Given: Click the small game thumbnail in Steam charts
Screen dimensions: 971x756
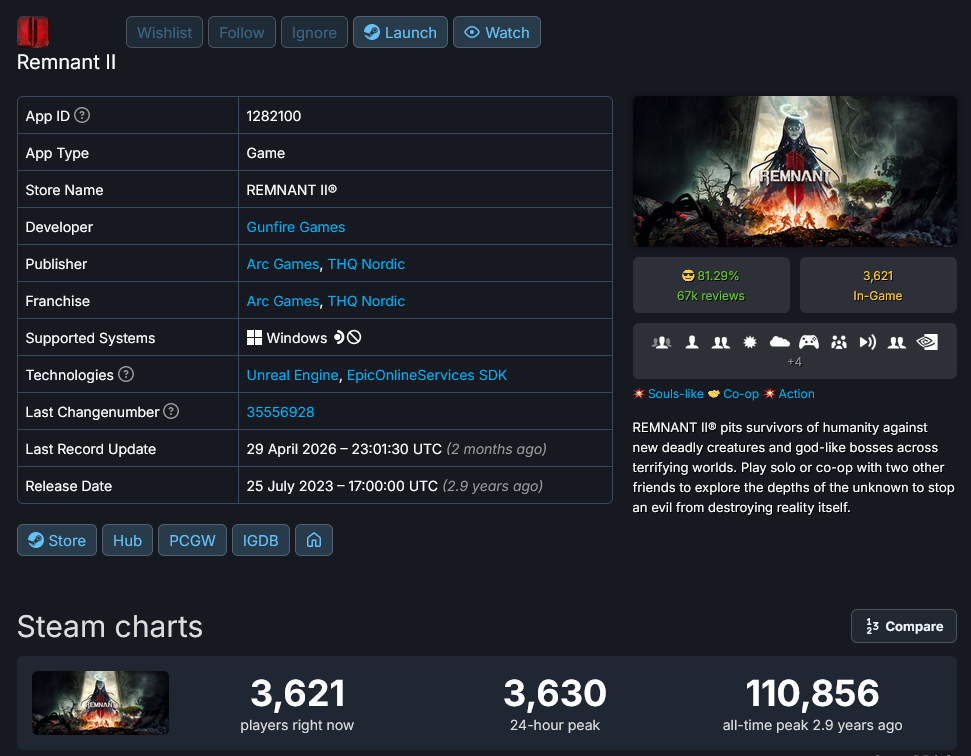Looking at the screenshot, I should [x=100, y=703].
